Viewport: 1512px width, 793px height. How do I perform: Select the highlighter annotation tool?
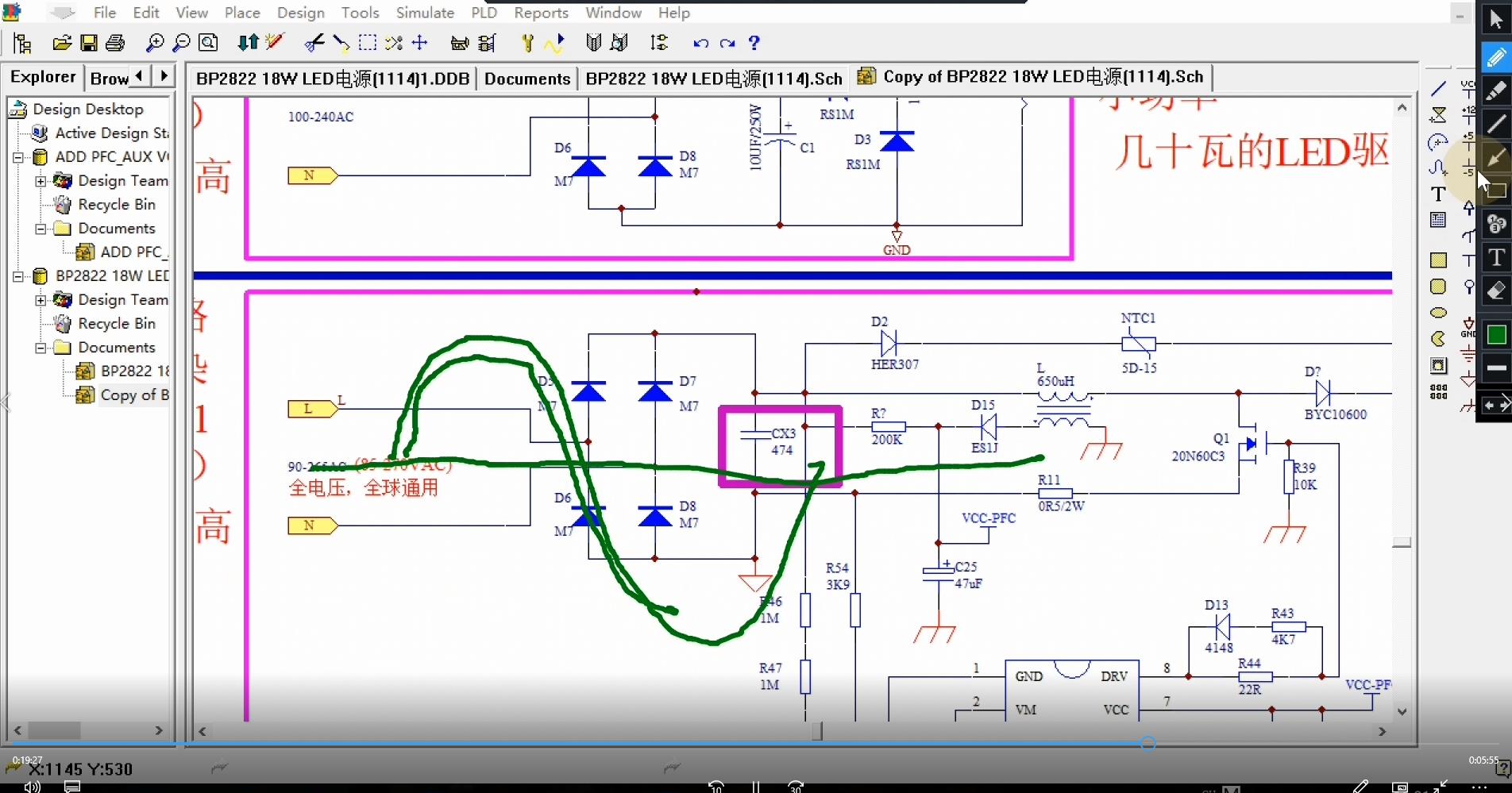point(1496,90)
